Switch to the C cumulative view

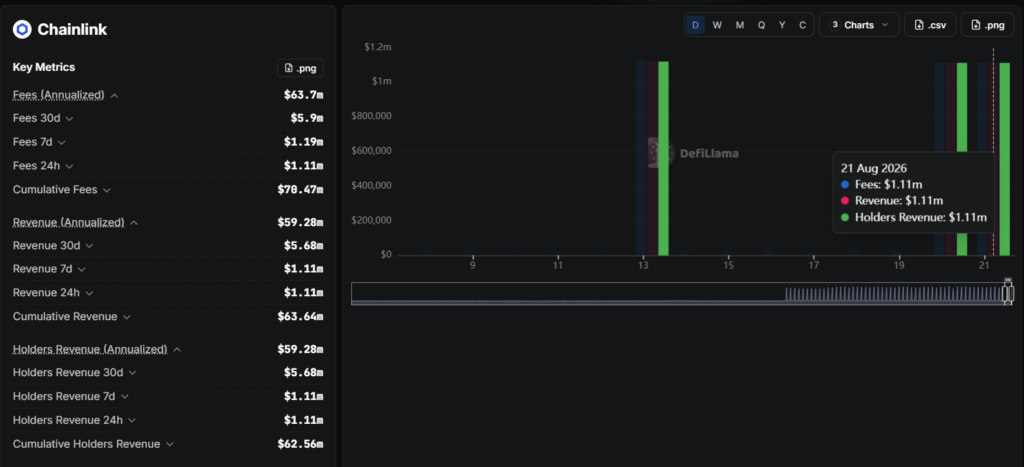(x=803, y=25)
